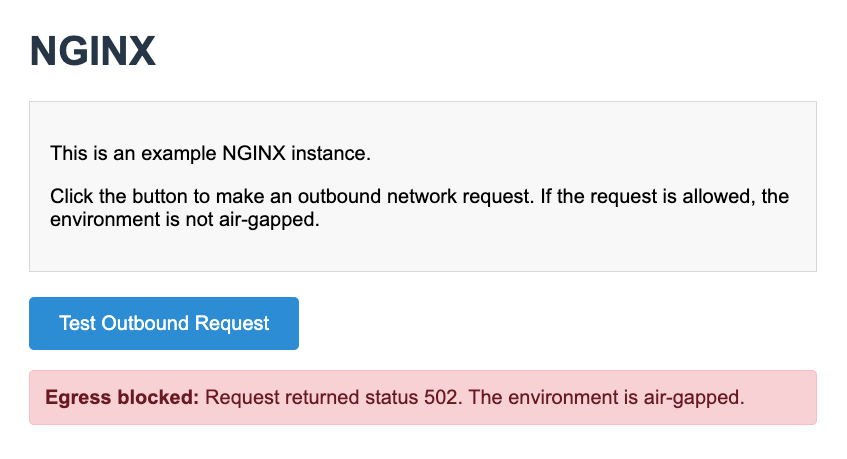
Task: Click "environment is not air-gapped" line
Action: (x=184, y=219)
